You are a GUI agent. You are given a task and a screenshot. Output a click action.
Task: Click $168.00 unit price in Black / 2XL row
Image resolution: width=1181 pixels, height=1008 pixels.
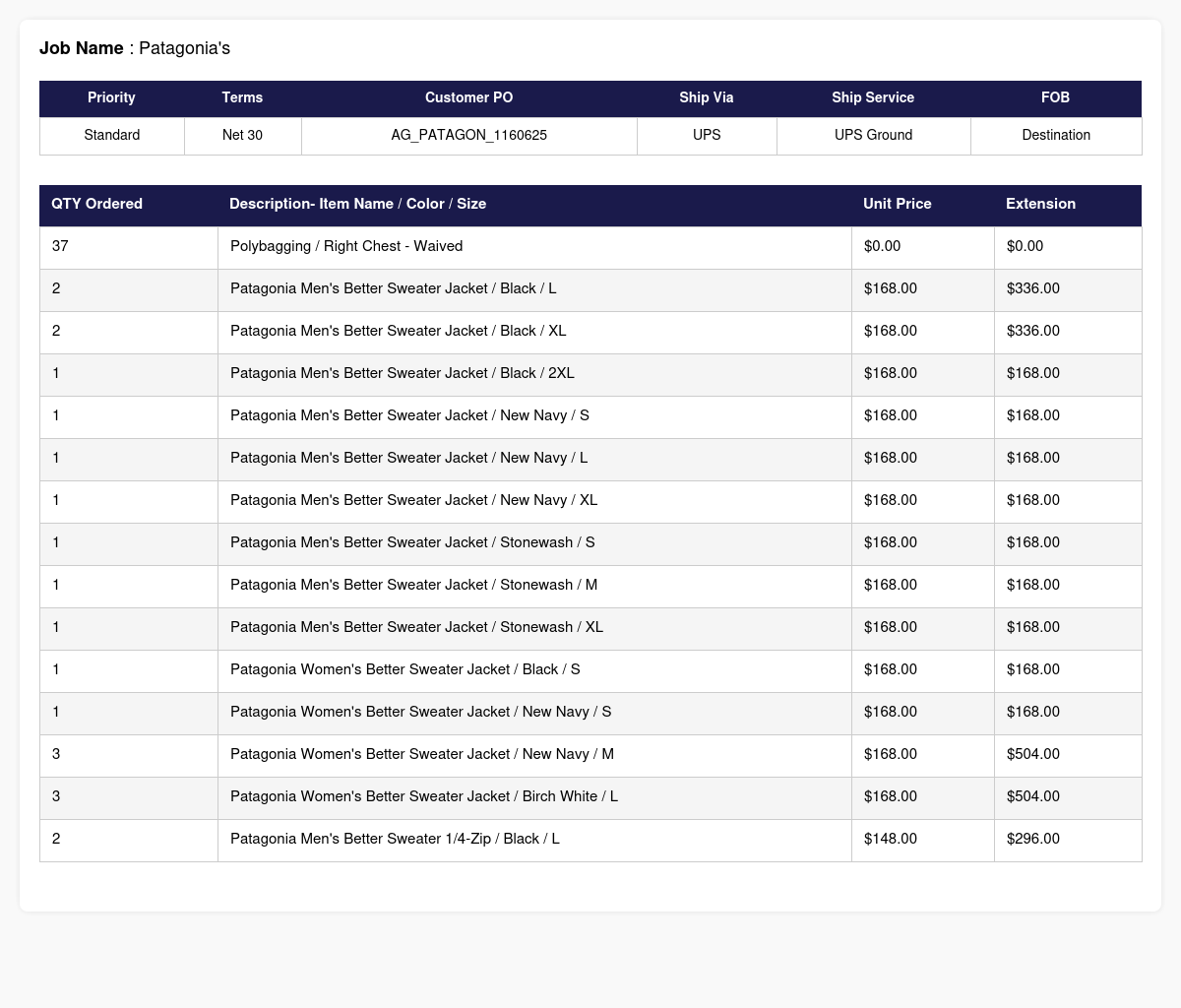(x=923, y=374)
